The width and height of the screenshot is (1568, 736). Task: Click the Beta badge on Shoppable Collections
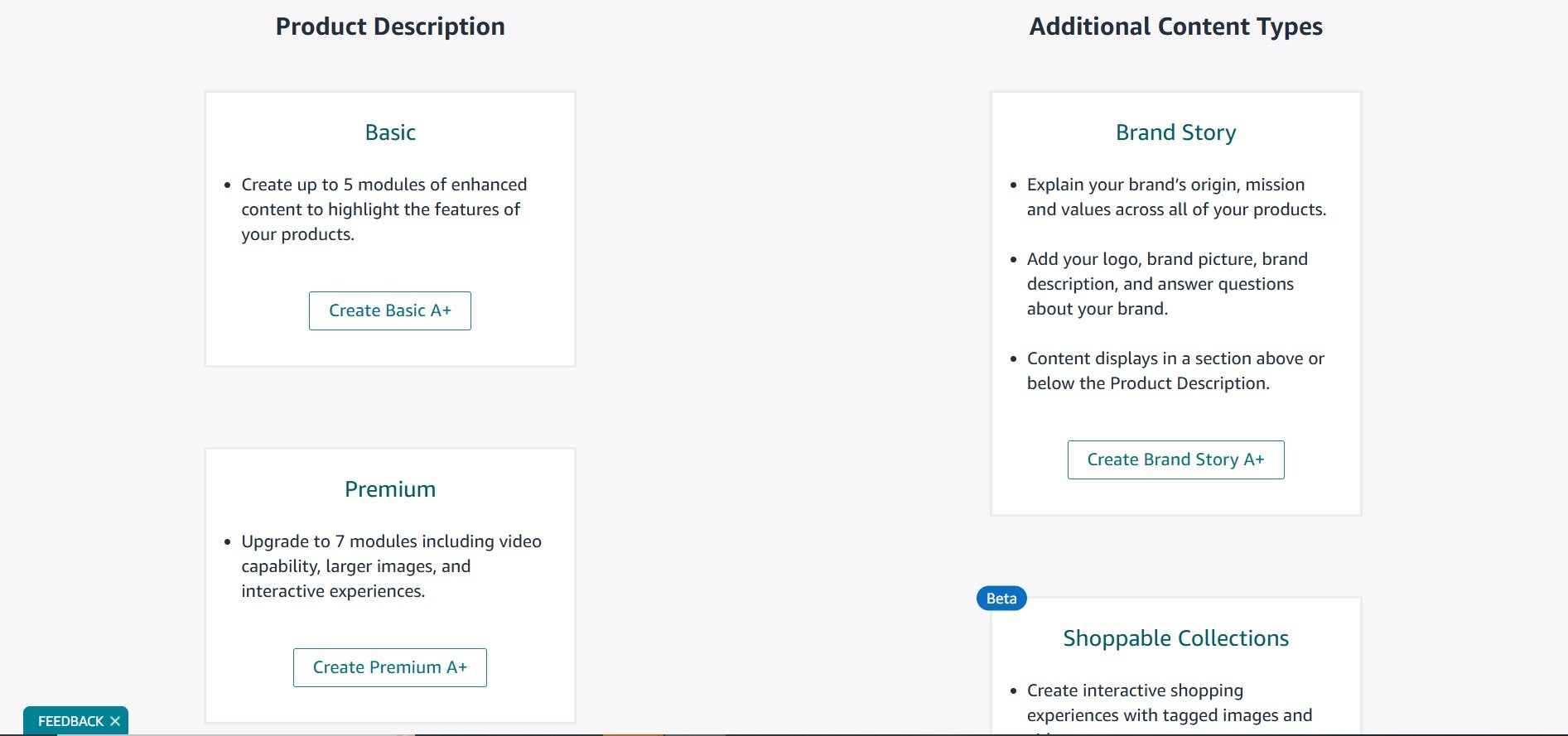(x=1001, y=599)
